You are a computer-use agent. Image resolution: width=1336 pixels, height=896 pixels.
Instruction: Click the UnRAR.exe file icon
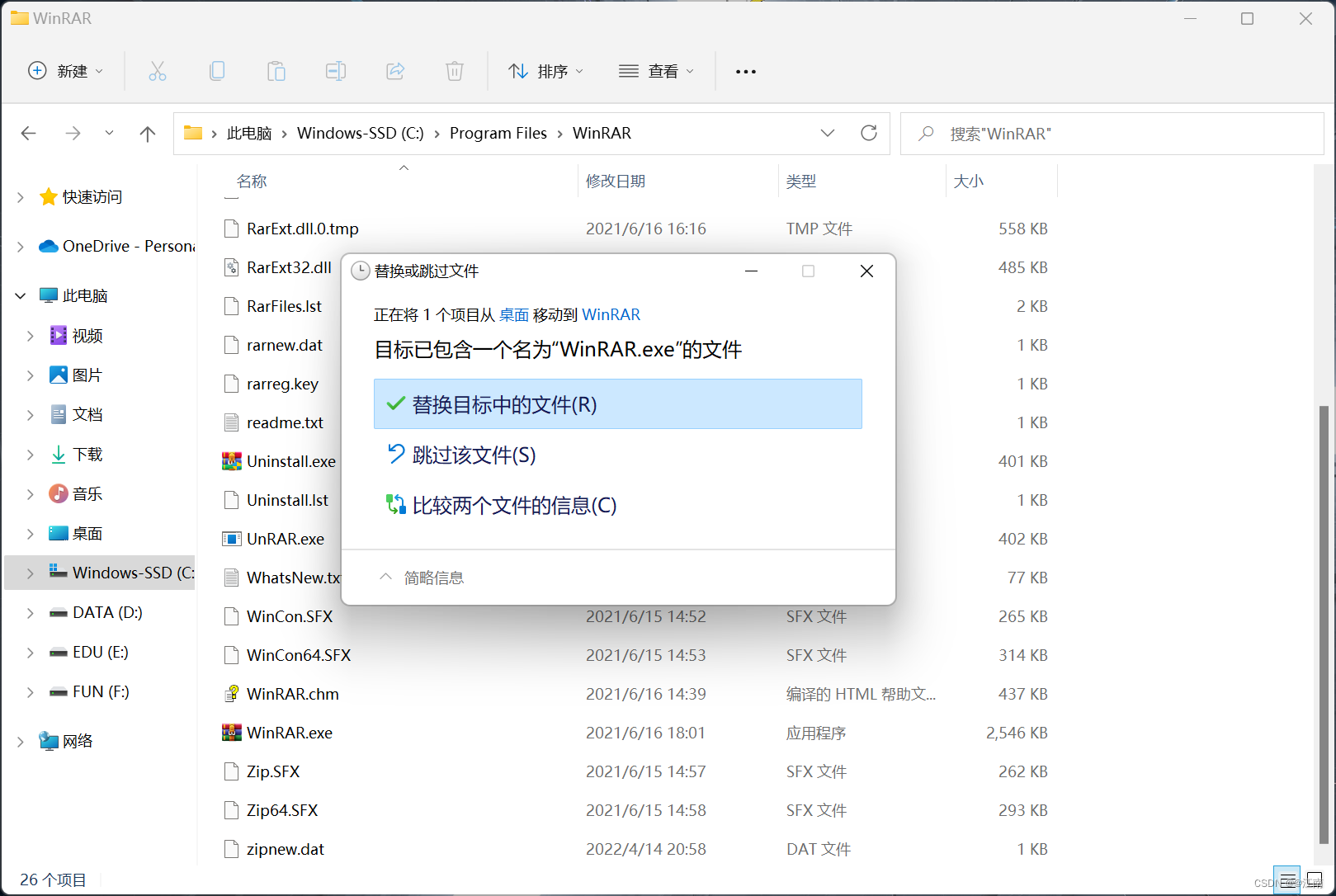point(232,539)
